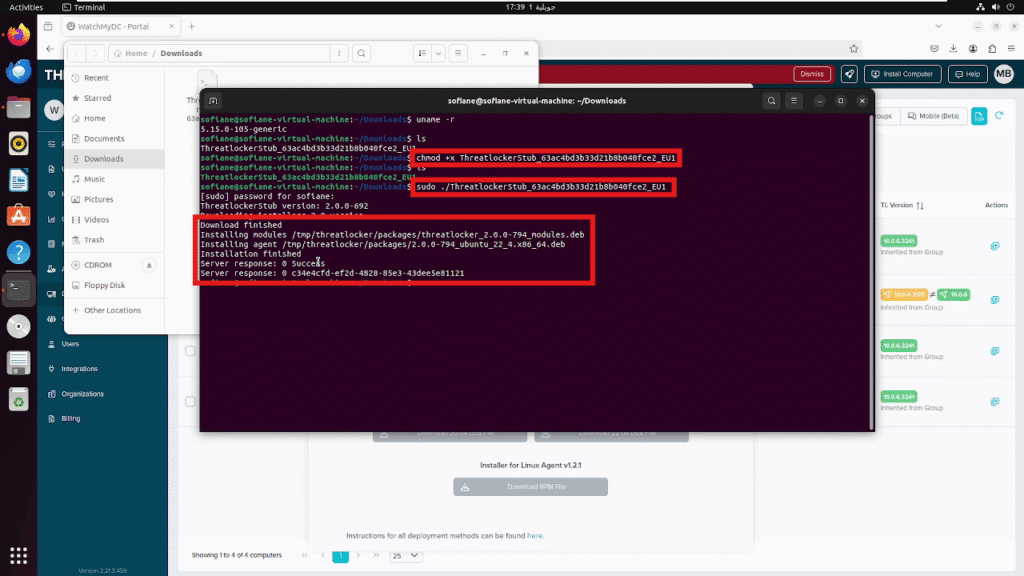This screenshot has width=1024, height=576.
Task: Bookmark page with Firefox star icon
Action: coord(854,48)
